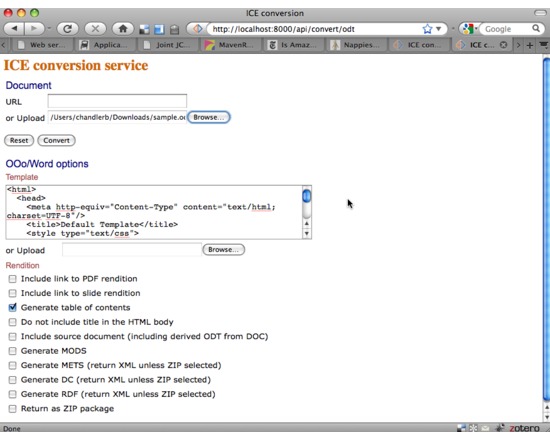This screenshot has width=550, height=440.
Task: Click the asterisk icon in status bar
Action: point(473,428)
